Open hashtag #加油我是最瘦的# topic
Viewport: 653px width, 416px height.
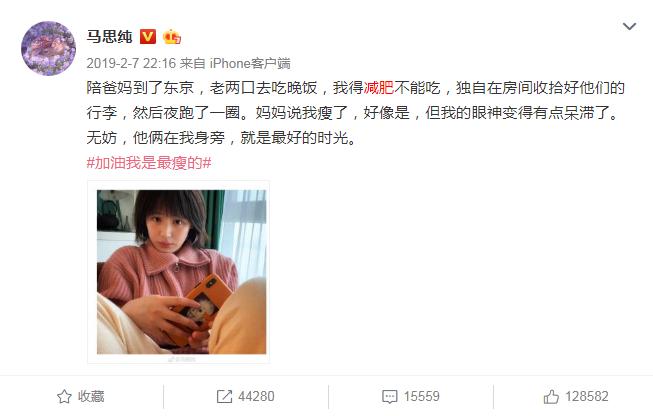149,162
